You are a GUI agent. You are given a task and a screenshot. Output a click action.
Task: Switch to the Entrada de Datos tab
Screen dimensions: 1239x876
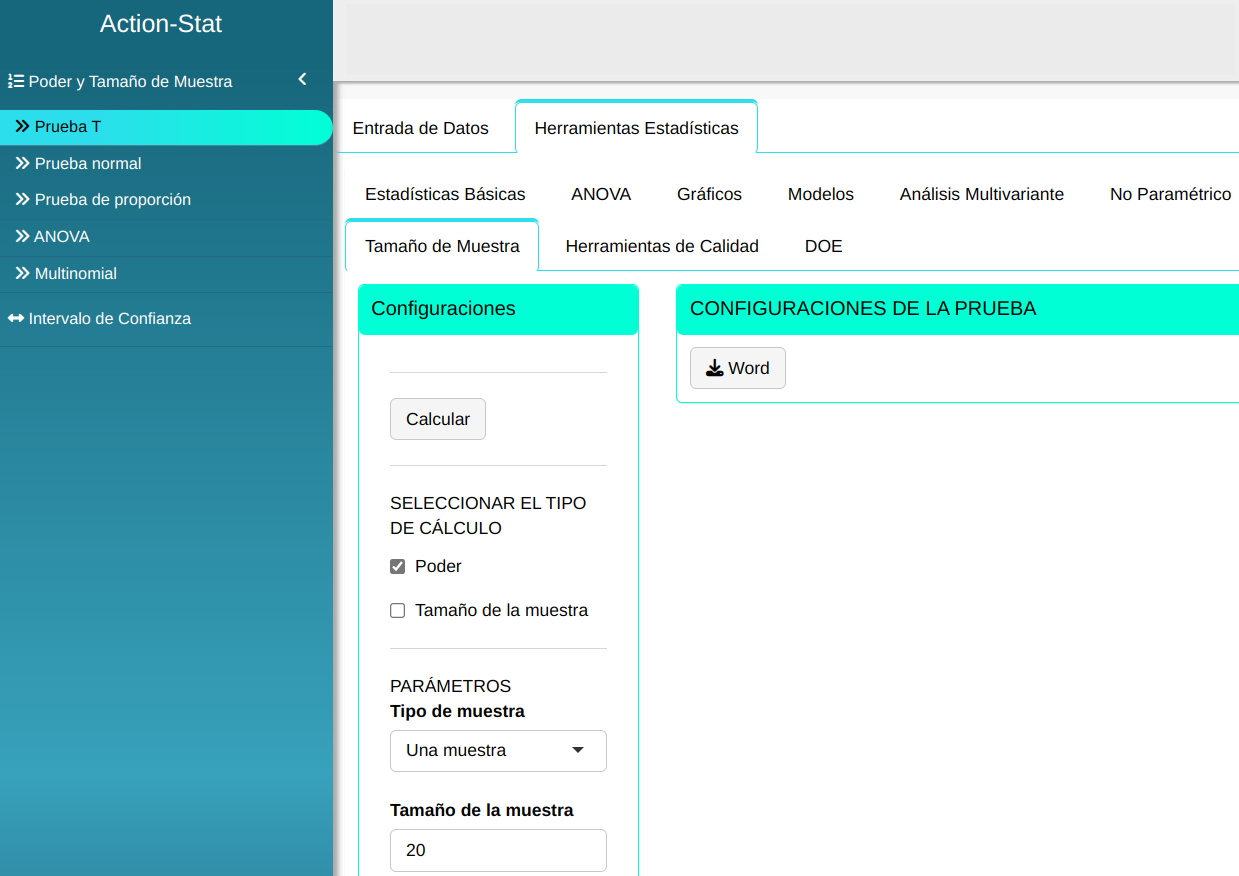coord(420,128)
